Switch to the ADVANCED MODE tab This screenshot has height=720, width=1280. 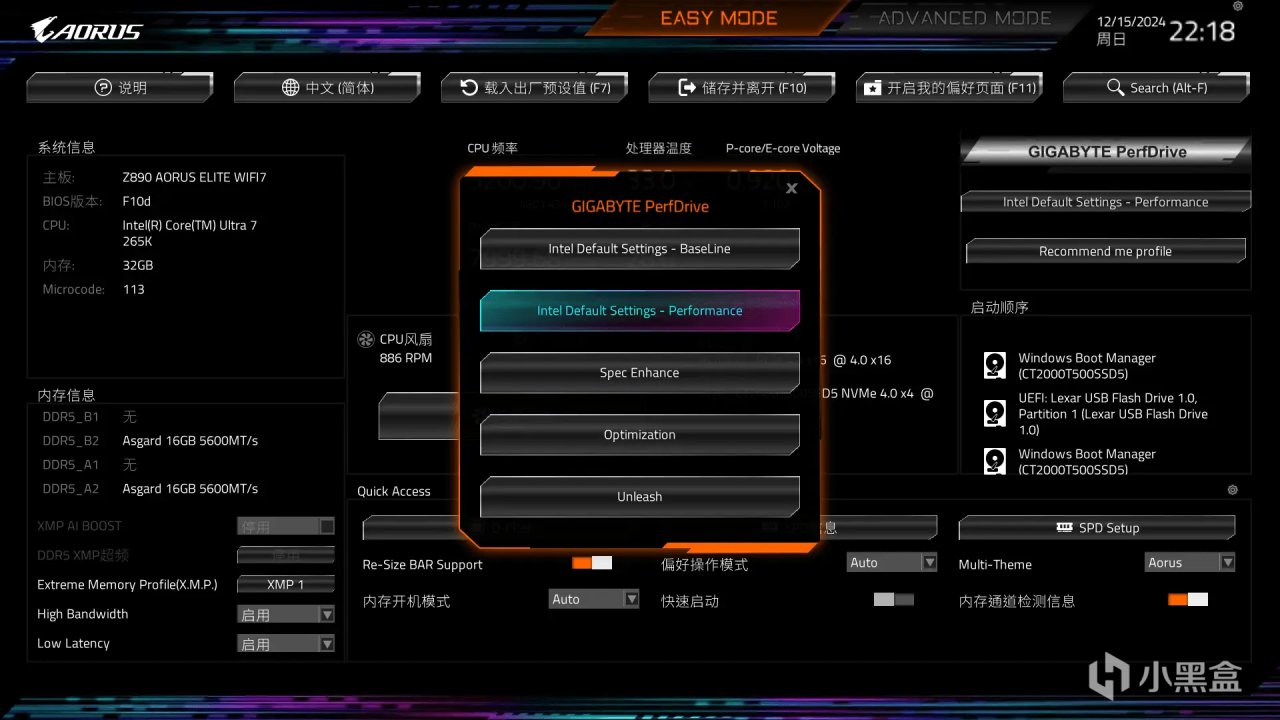click(964, 18)
